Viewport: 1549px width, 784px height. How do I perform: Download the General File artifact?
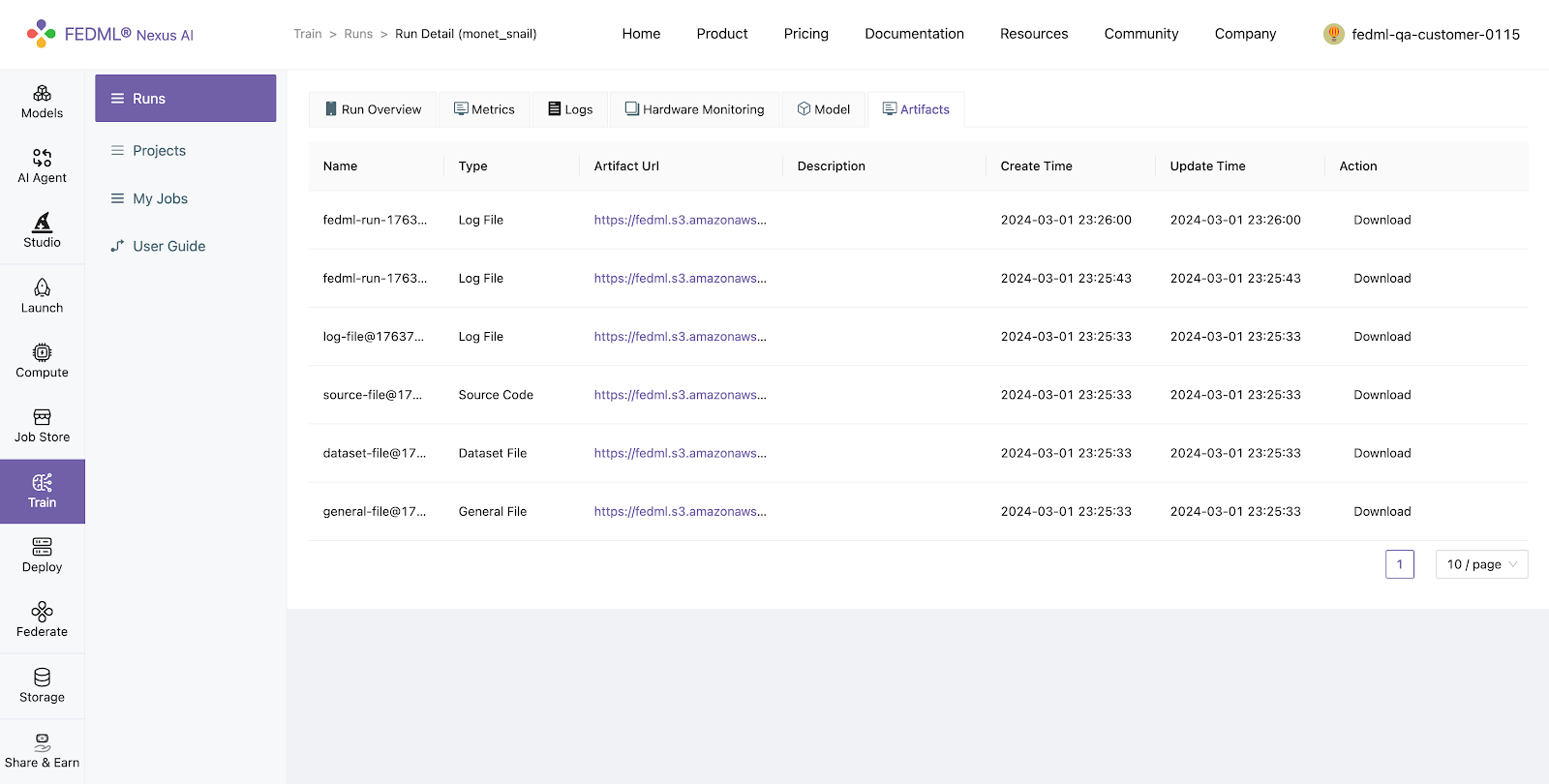coord(1382,511)
